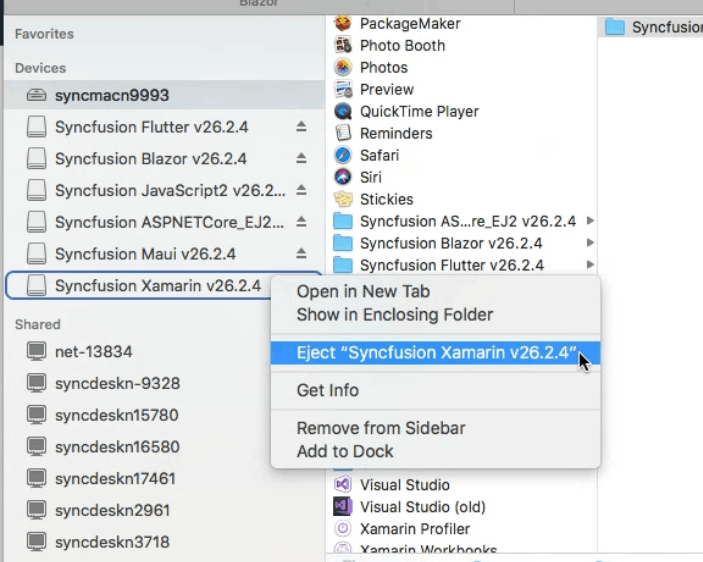The height and width of the screenshot is (562, 703).
Task: Expand the Syncfusion AS...re_EJ2 folder arrow
Action: pyautogui.click(x=590, y=220)
